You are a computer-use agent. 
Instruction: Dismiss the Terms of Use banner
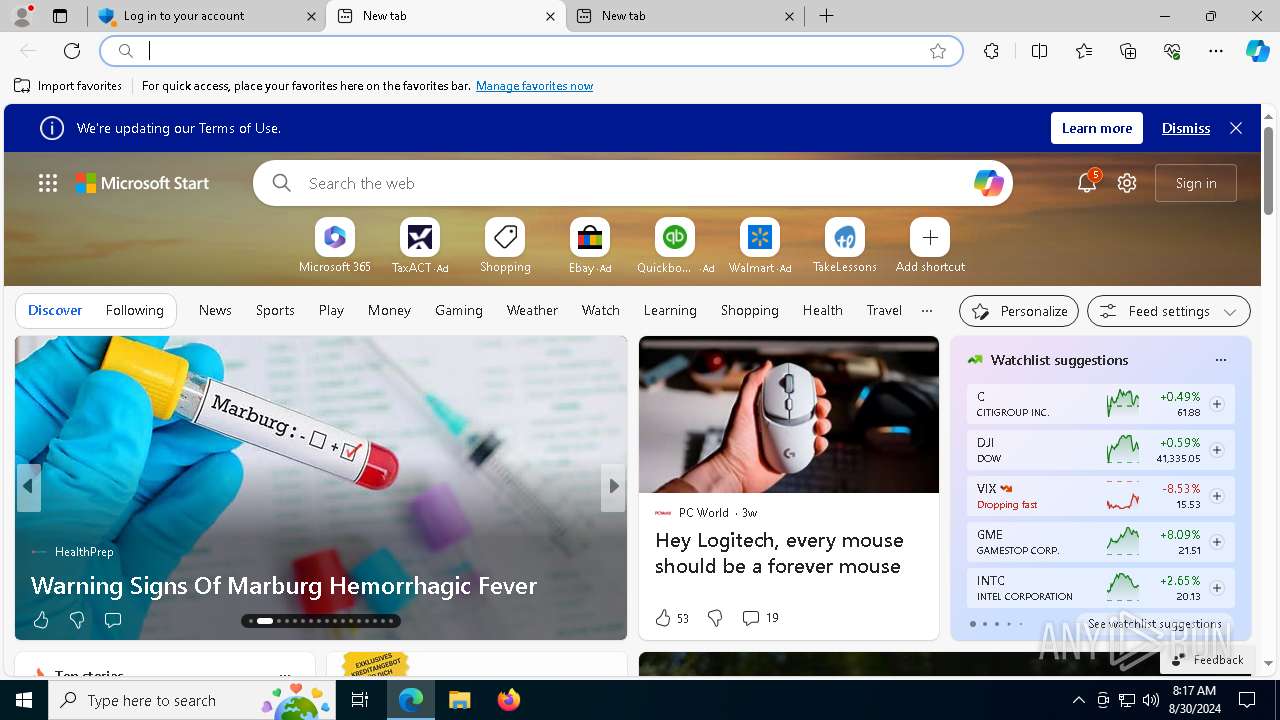(1186, 128)
